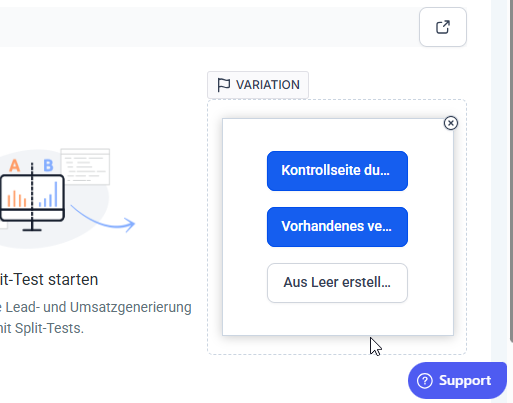Pick Aus Leer erstell... option
The height and width of the screenshot is (403, 513).
pyautogui.click(x=337, y=283)
